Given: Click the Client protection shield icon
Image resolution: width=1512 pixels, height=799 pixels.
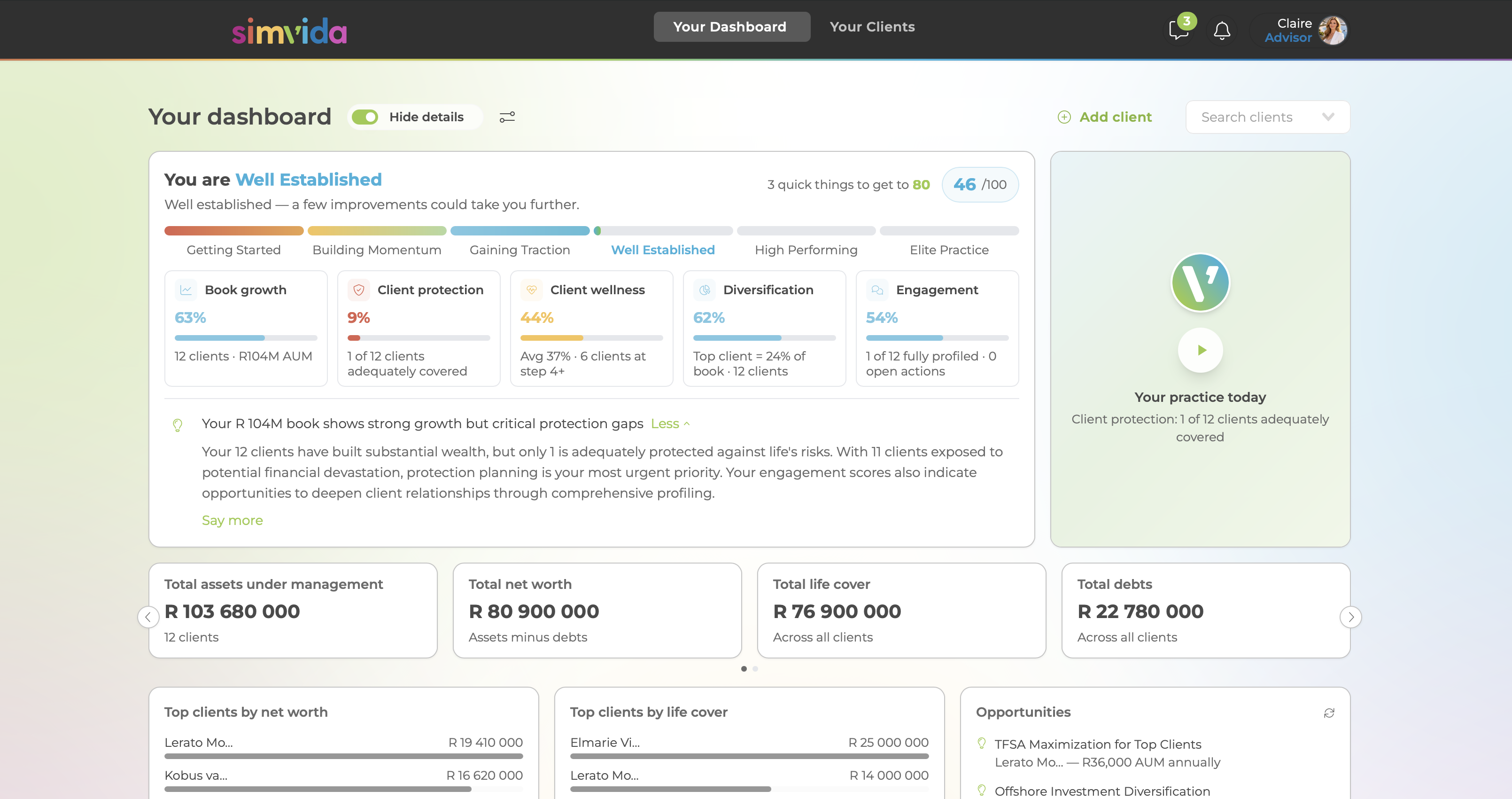Looking at the screenshot, I should point(359,290).
